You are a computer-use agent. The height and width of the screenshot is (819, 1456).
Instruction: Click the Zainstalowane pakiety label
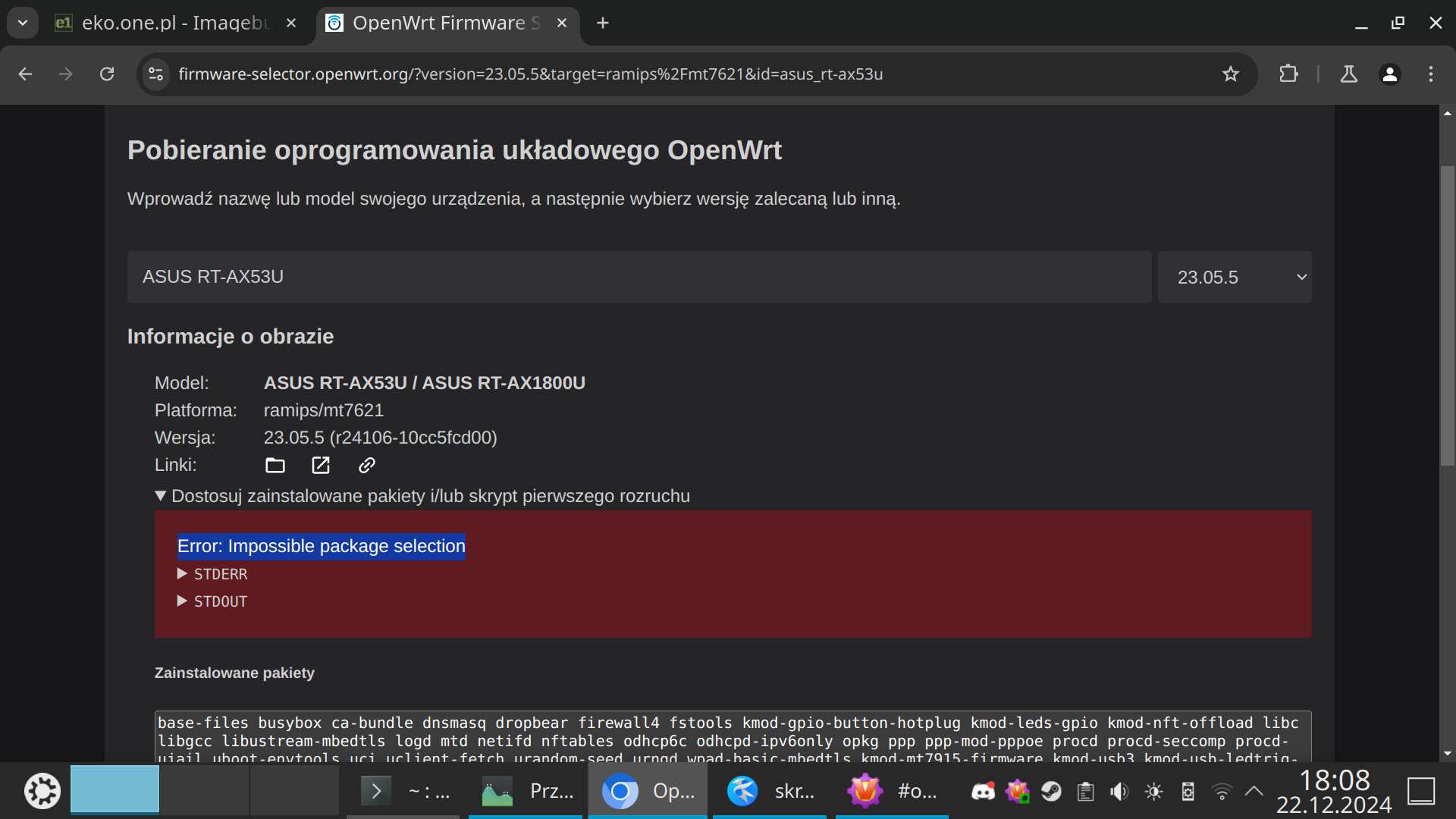234,673
